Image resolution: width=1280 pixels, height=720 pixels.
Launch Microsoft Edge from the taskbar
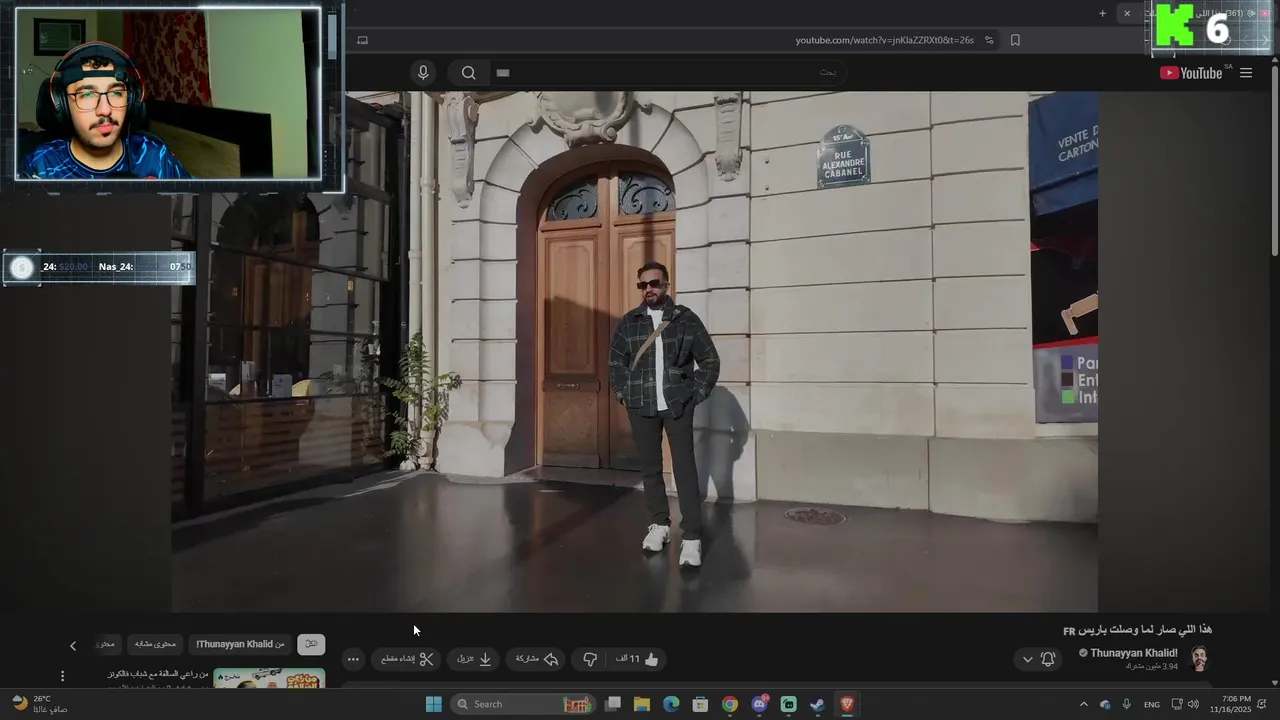[671, 704]
